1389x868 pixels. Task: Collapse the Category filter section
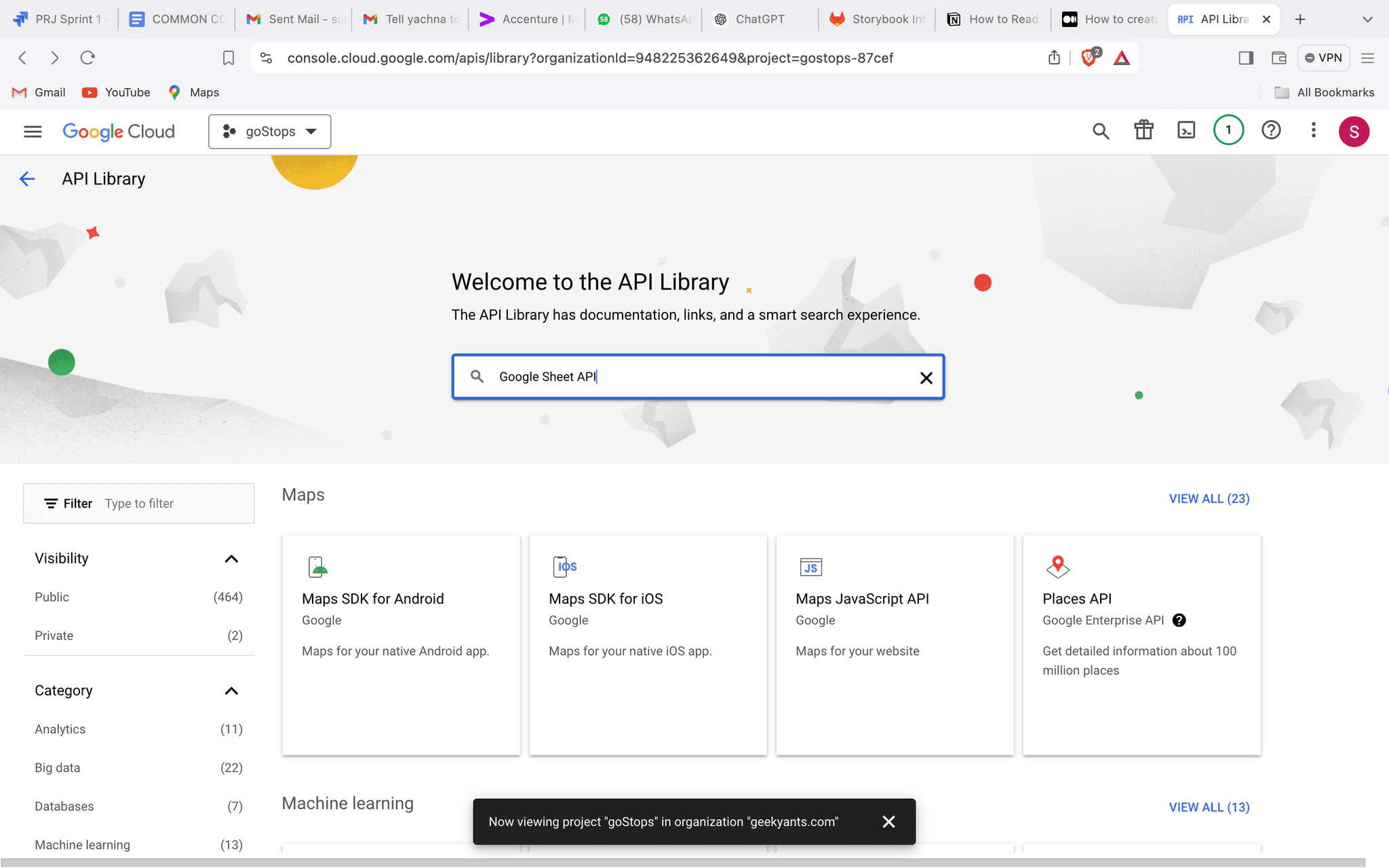[231, 690]
